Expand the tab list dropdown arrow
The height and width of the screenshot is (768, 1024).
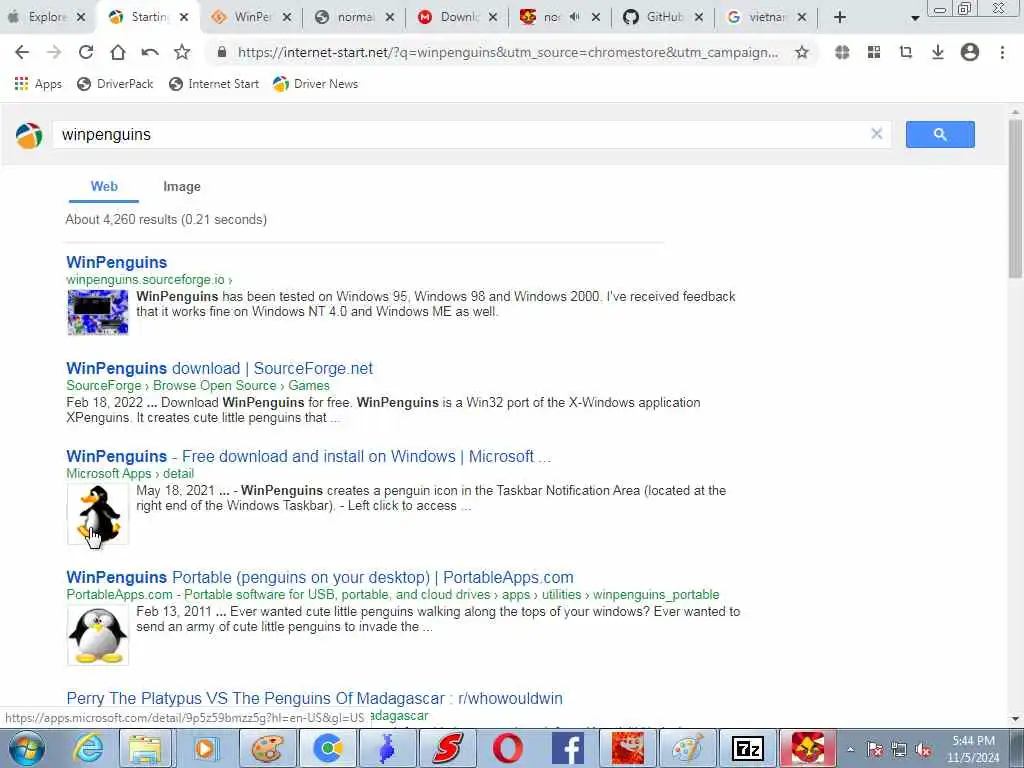coord(915,18)
